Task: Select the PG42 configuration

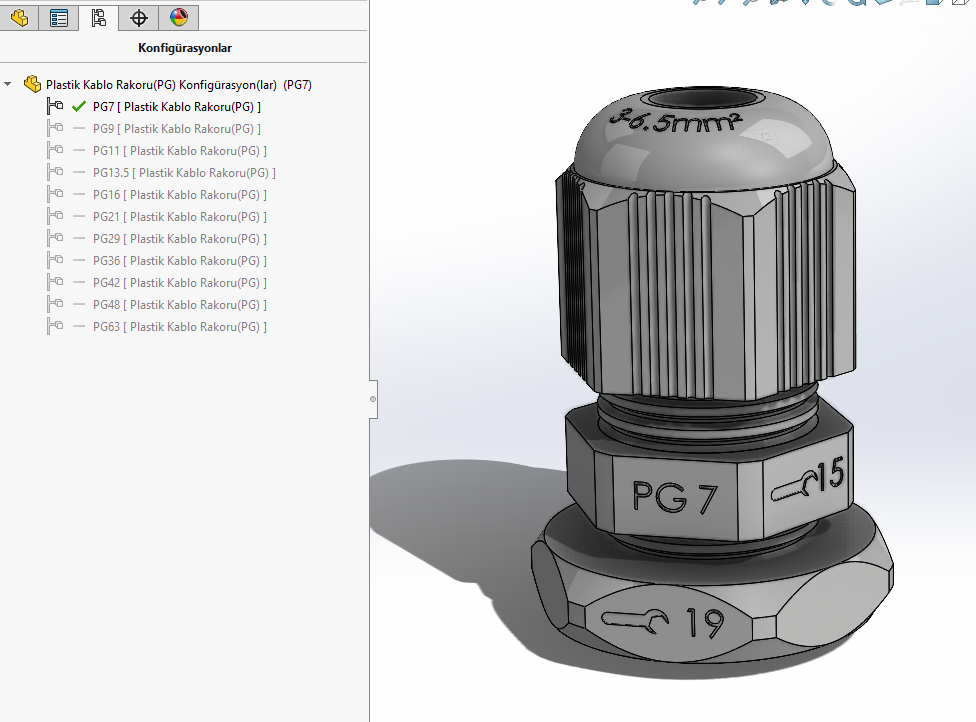Action: click(x=180, y=283)
